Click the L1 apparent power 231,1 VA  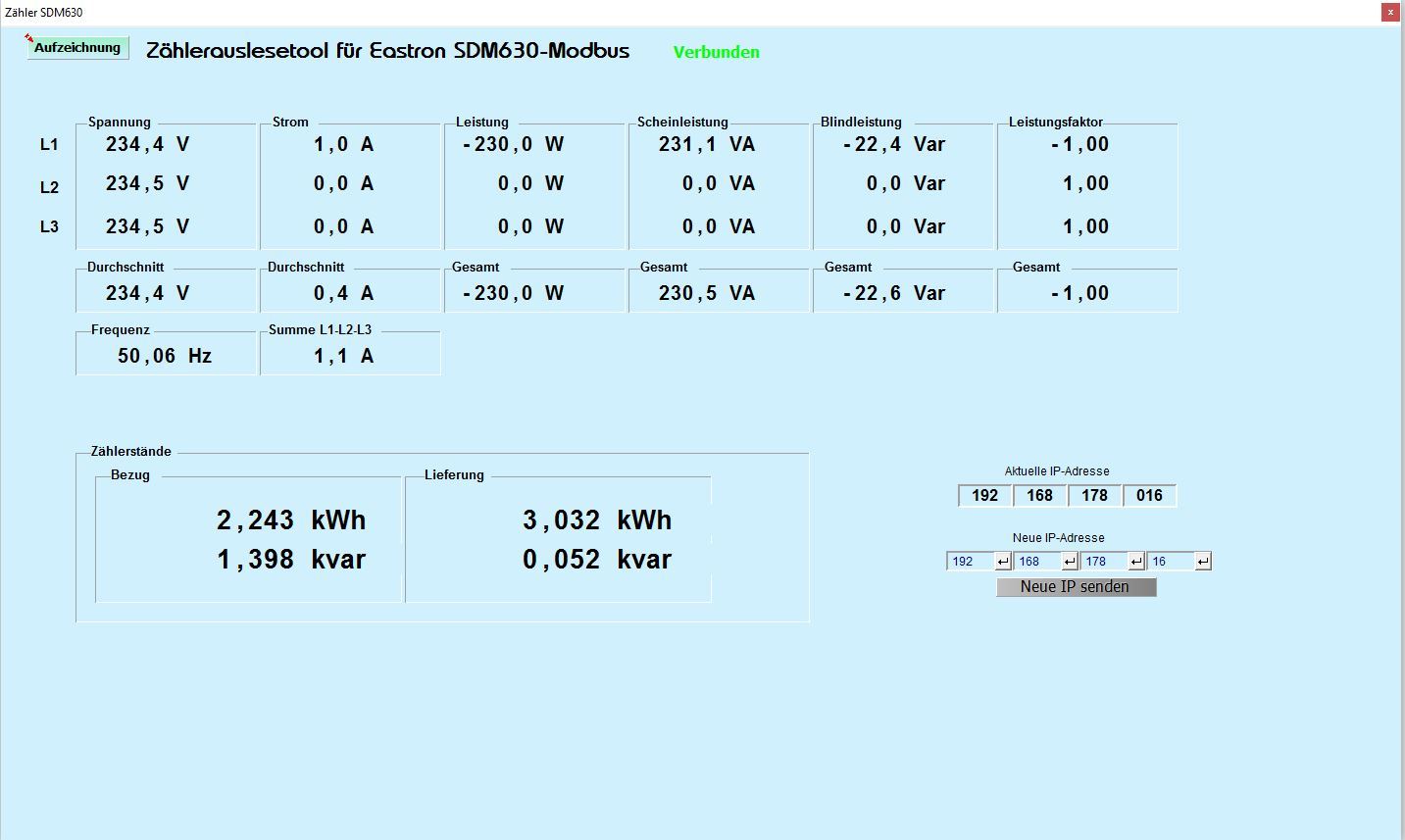pos(707,144)
